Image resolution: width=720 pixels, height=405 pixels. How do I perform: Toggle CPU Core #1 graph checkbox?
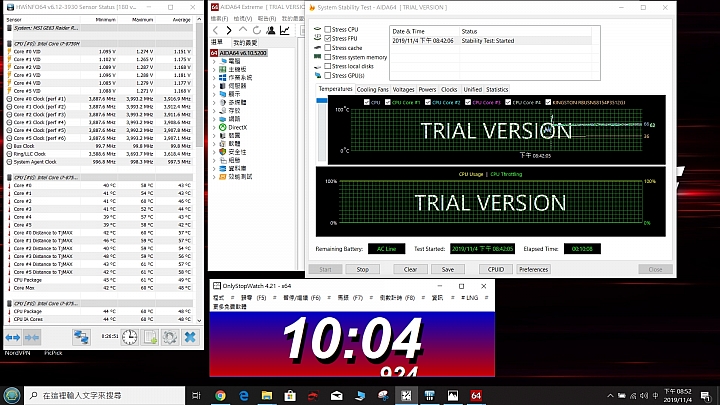click(x=388, y=102)
